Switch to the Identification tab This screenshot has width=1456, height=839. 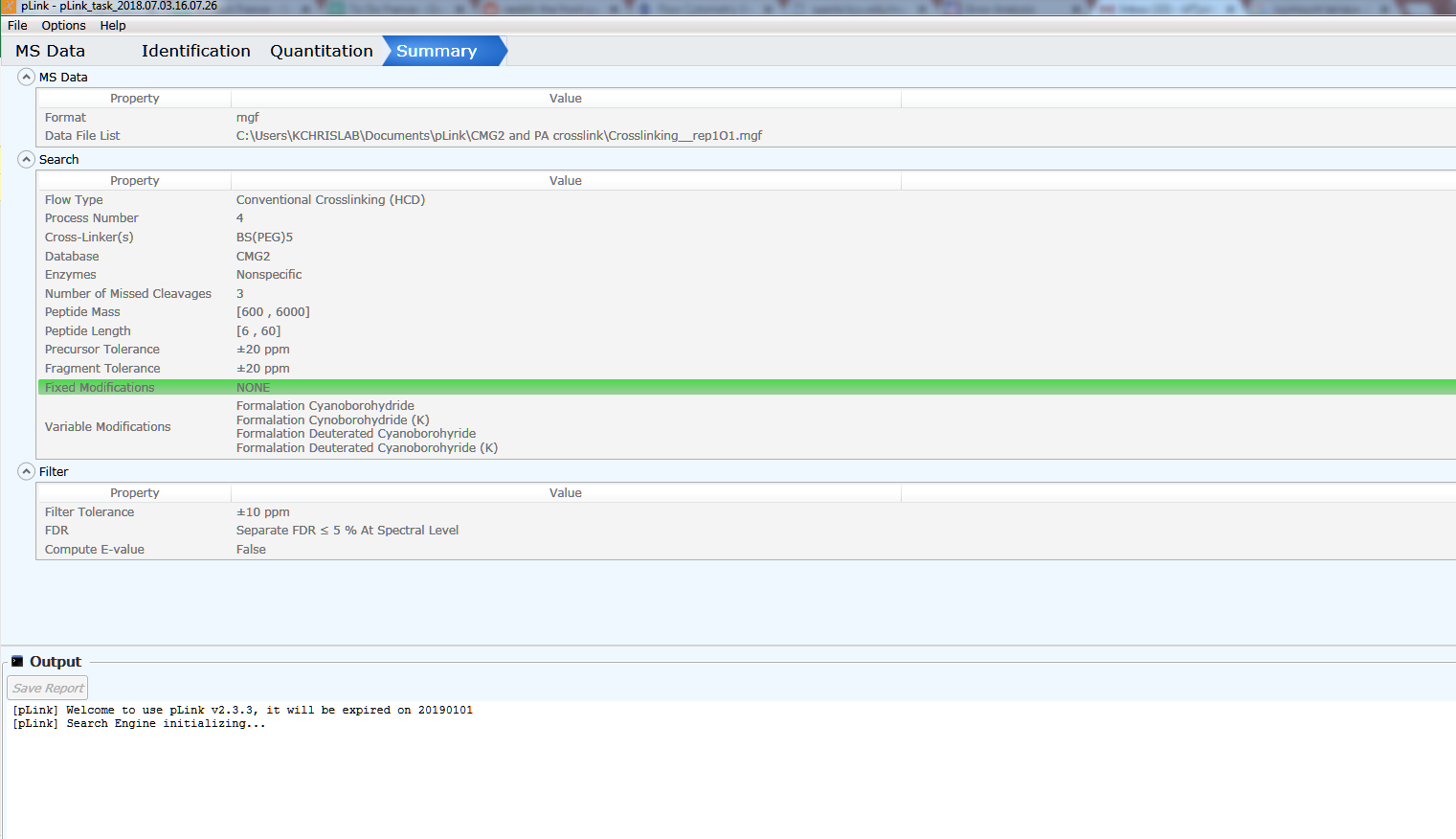(x=195, y=51)
